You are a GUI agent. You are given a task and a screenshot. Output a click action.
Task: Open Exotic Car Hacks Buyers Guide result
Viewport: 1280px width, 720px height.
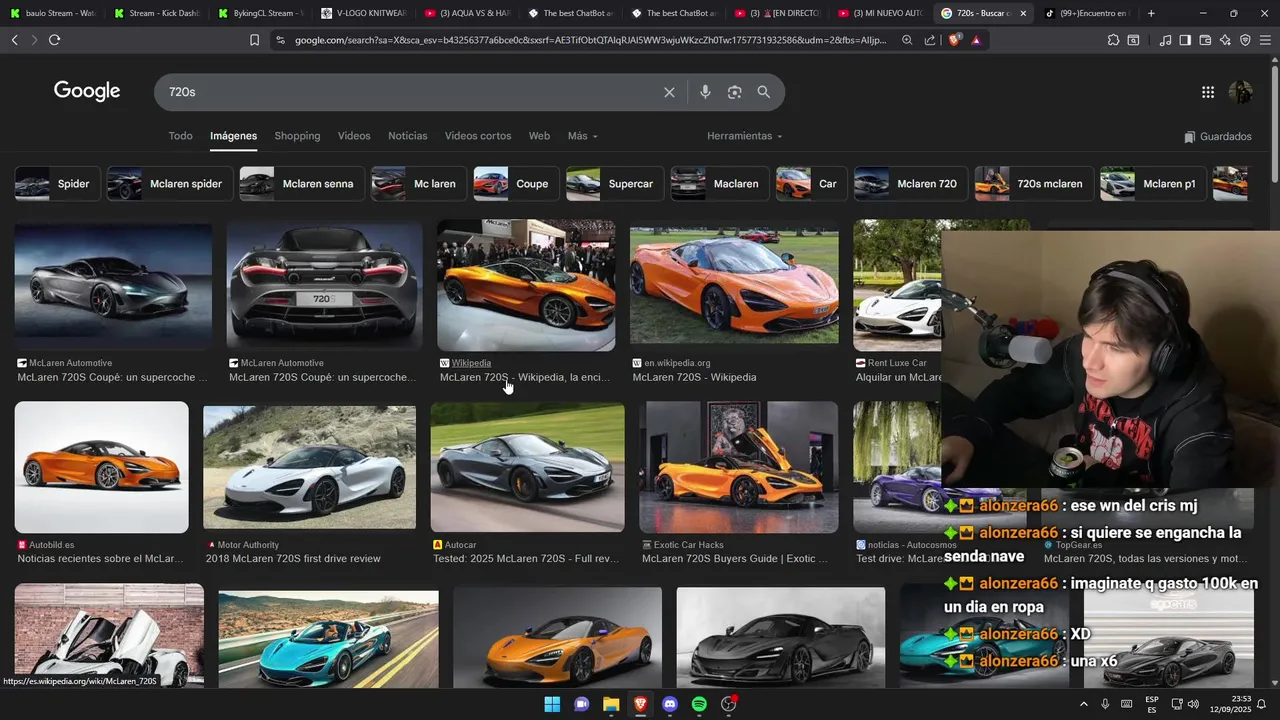735,559
